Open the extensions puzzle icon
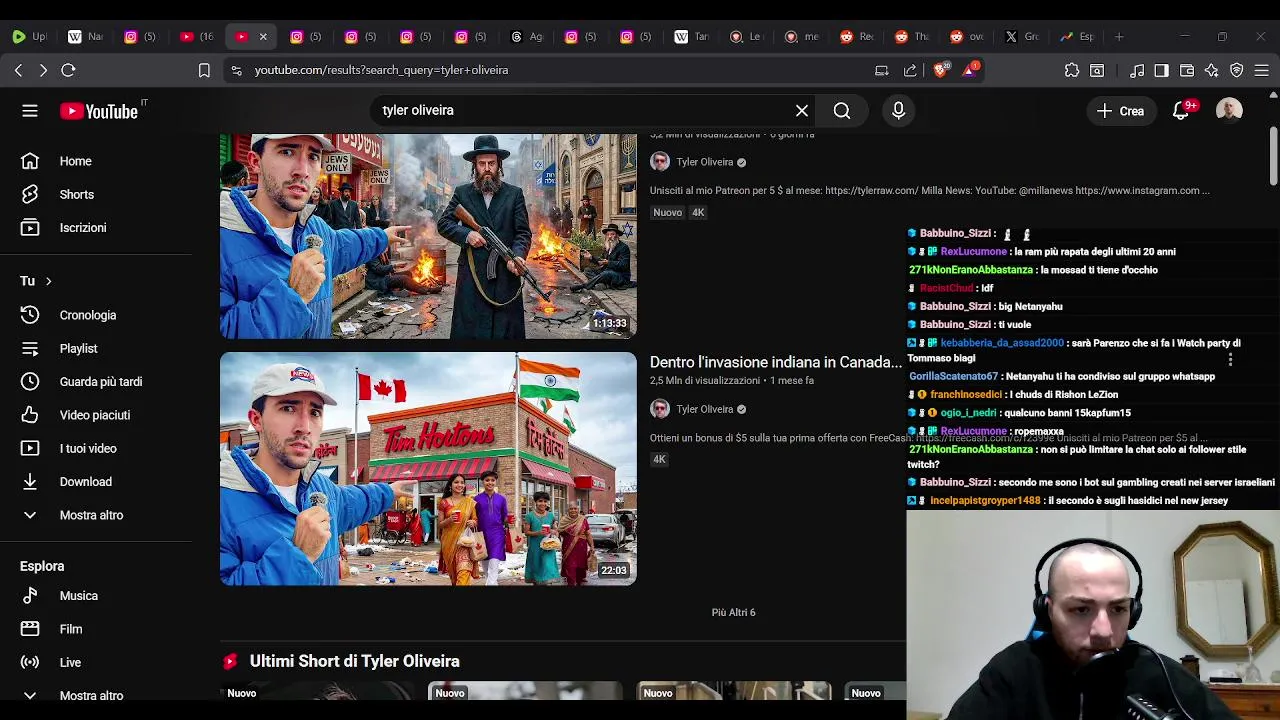This screenshot has width=1280, height=720. pyautogui.click(x=1072, y=70)
